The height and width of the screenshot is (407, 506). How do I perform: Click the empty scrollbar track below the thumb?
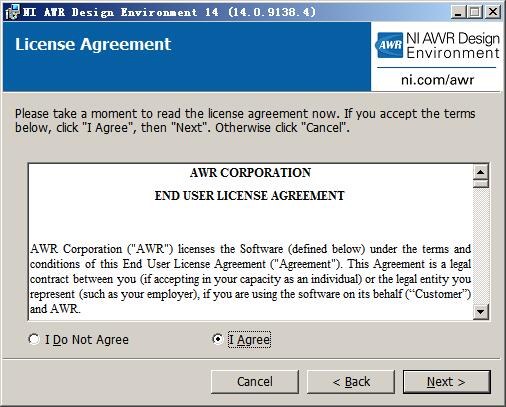click(480, 246)
